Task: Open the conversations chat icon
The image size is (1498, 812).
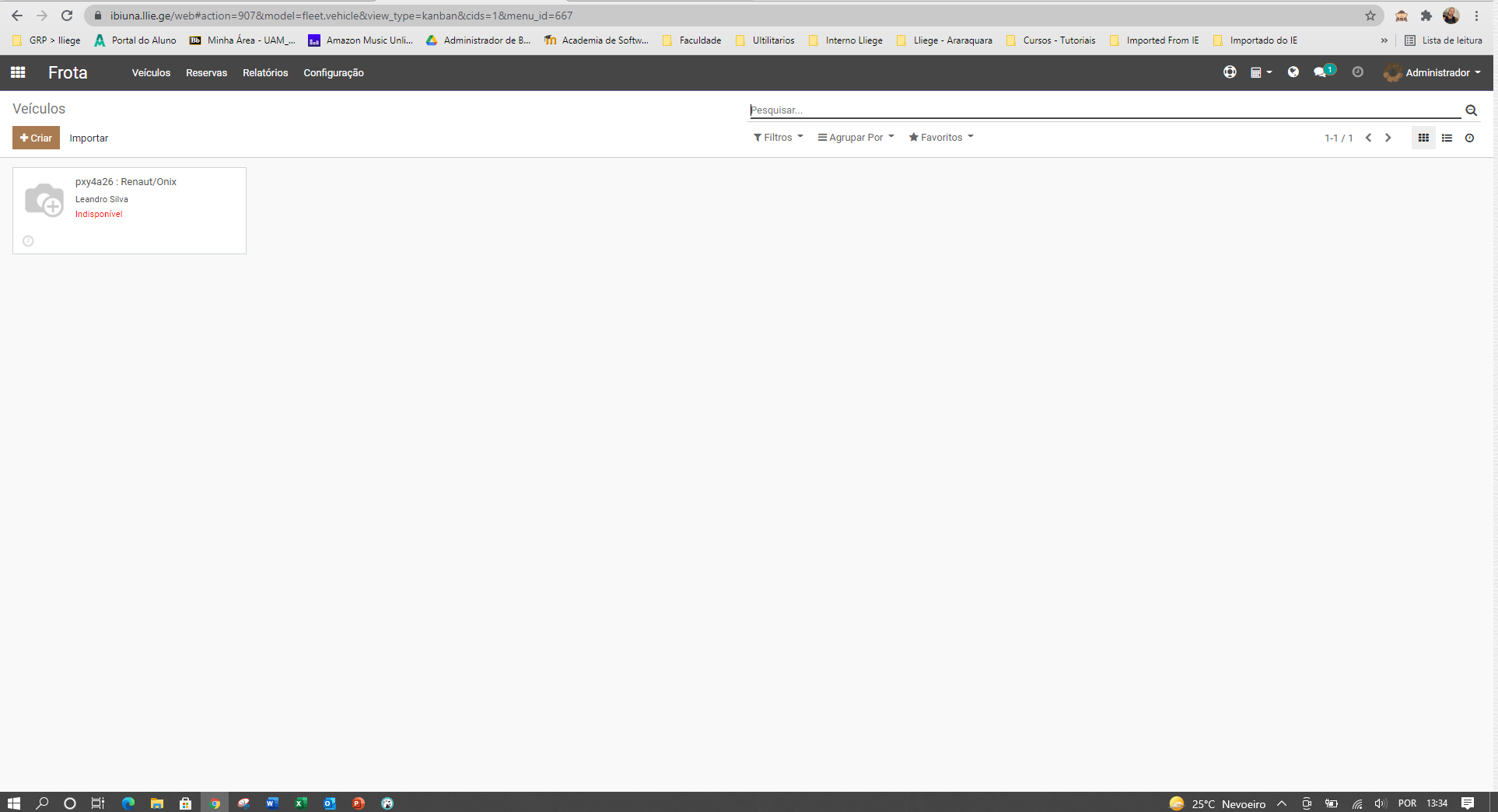Action: [1320, 72]
